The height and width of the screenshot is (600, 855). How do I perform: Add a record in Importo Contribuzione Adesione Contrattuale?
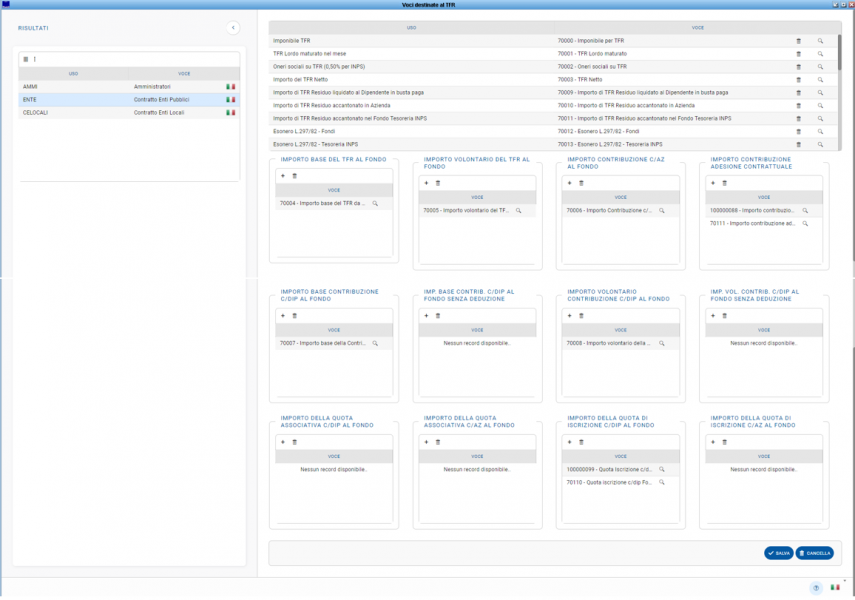(712, 184)
